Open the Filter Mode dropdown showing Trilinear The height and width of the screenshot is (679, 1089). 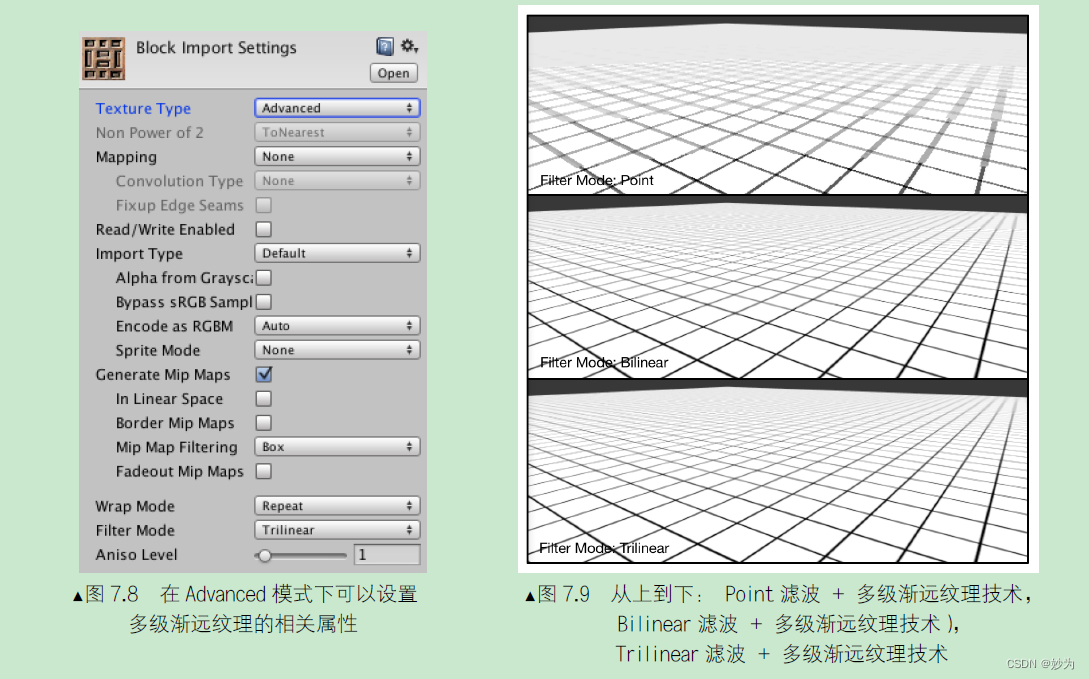point(337,529)
